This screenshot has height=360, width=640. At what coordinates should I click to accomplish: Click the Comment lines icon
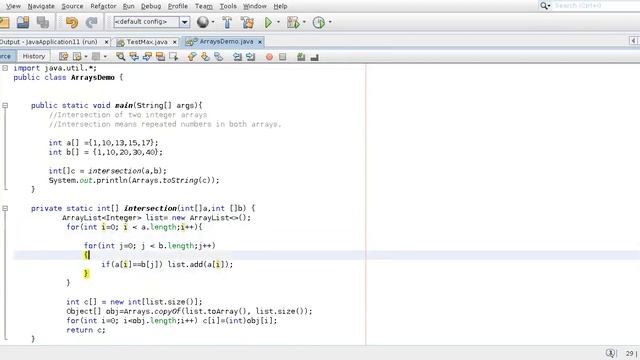301,57
